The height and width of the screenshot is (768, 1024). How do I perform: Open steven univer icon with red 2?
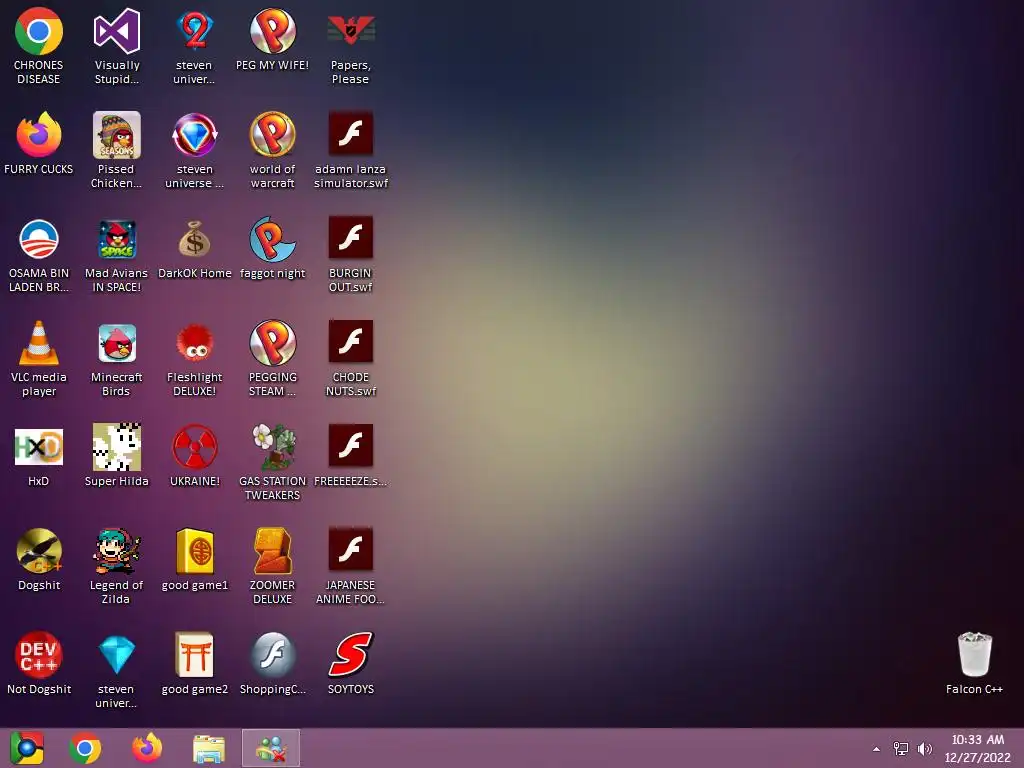pyautogui.click(x=195, y=46)
